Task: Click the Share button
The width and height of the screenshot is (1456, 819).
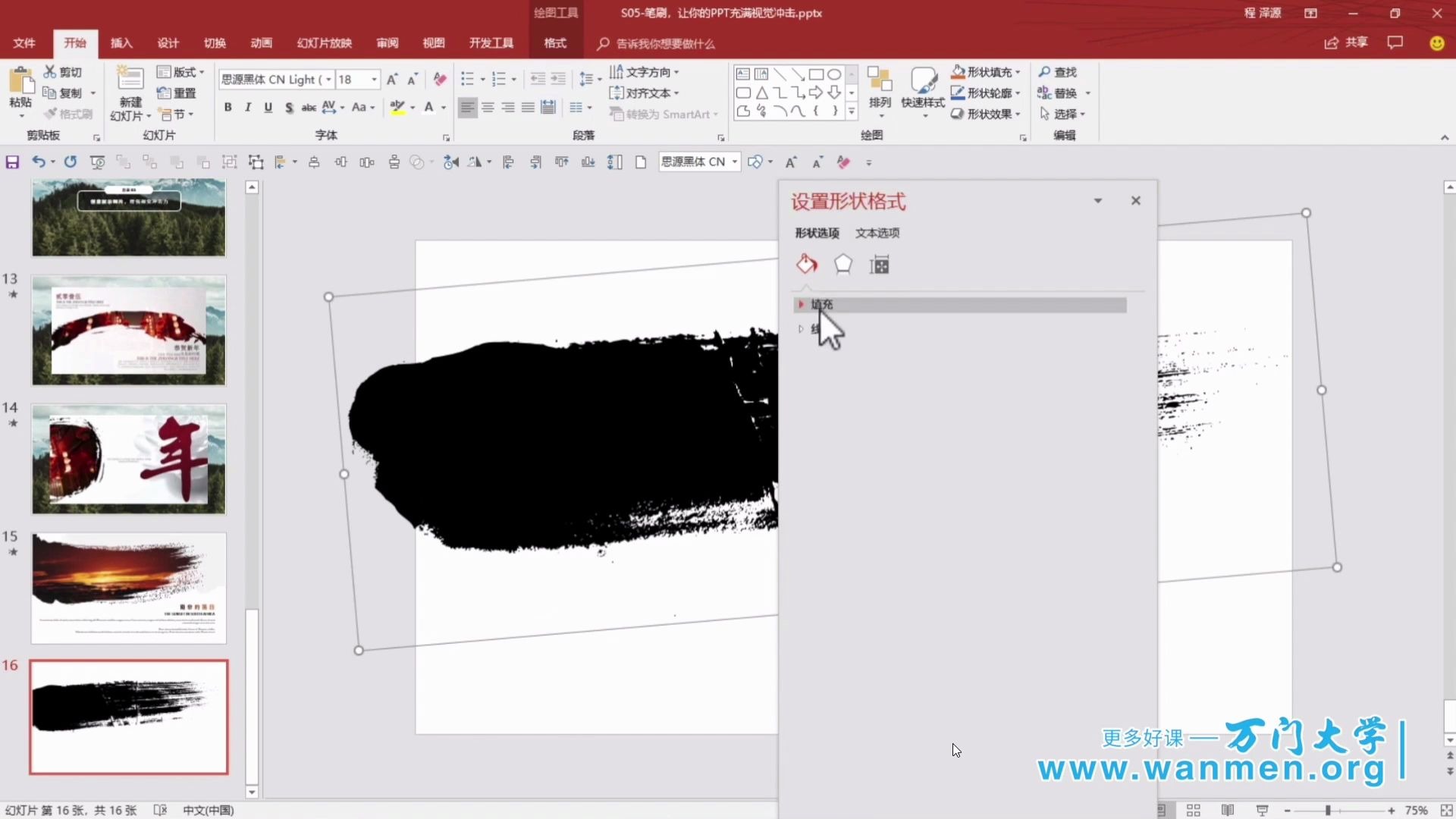Action: 1346,42
